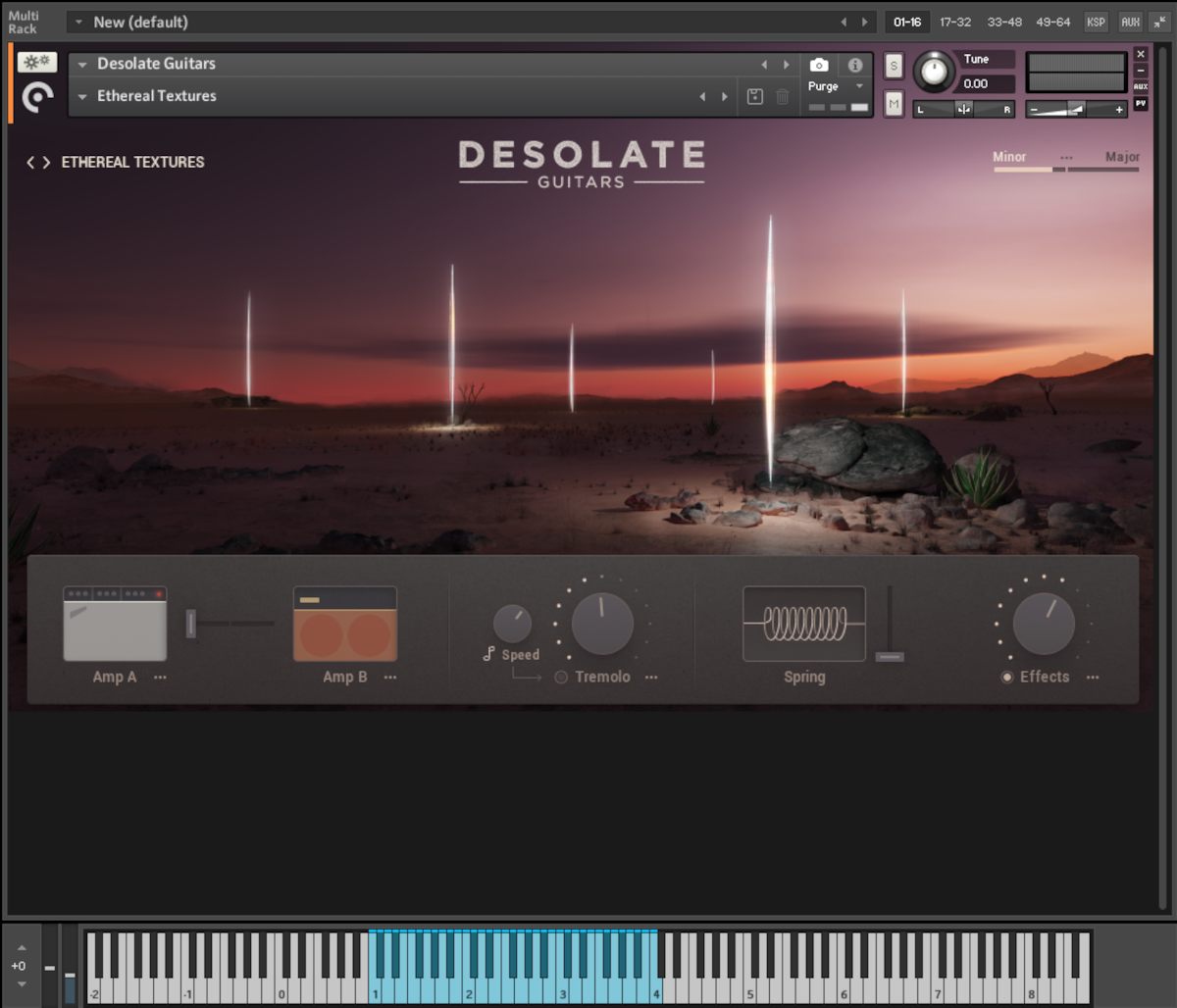The height and width of the screenshot is (1008, 1177).
Task: Go to the next instrument after Desolate Guitars
Action: tap(786, 65)
